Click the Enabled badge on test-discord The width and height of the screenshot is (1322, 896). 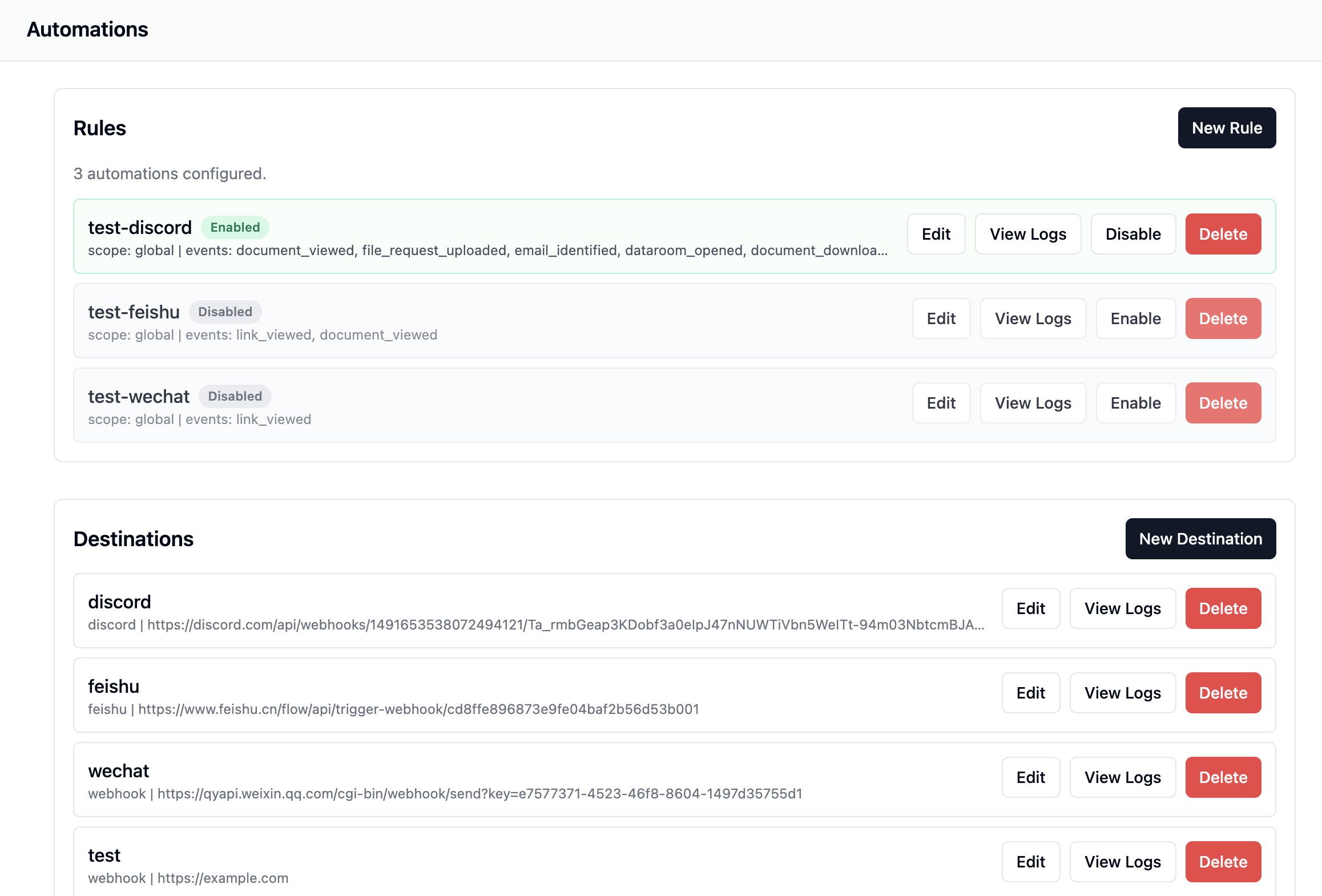(x=235, y=227)
